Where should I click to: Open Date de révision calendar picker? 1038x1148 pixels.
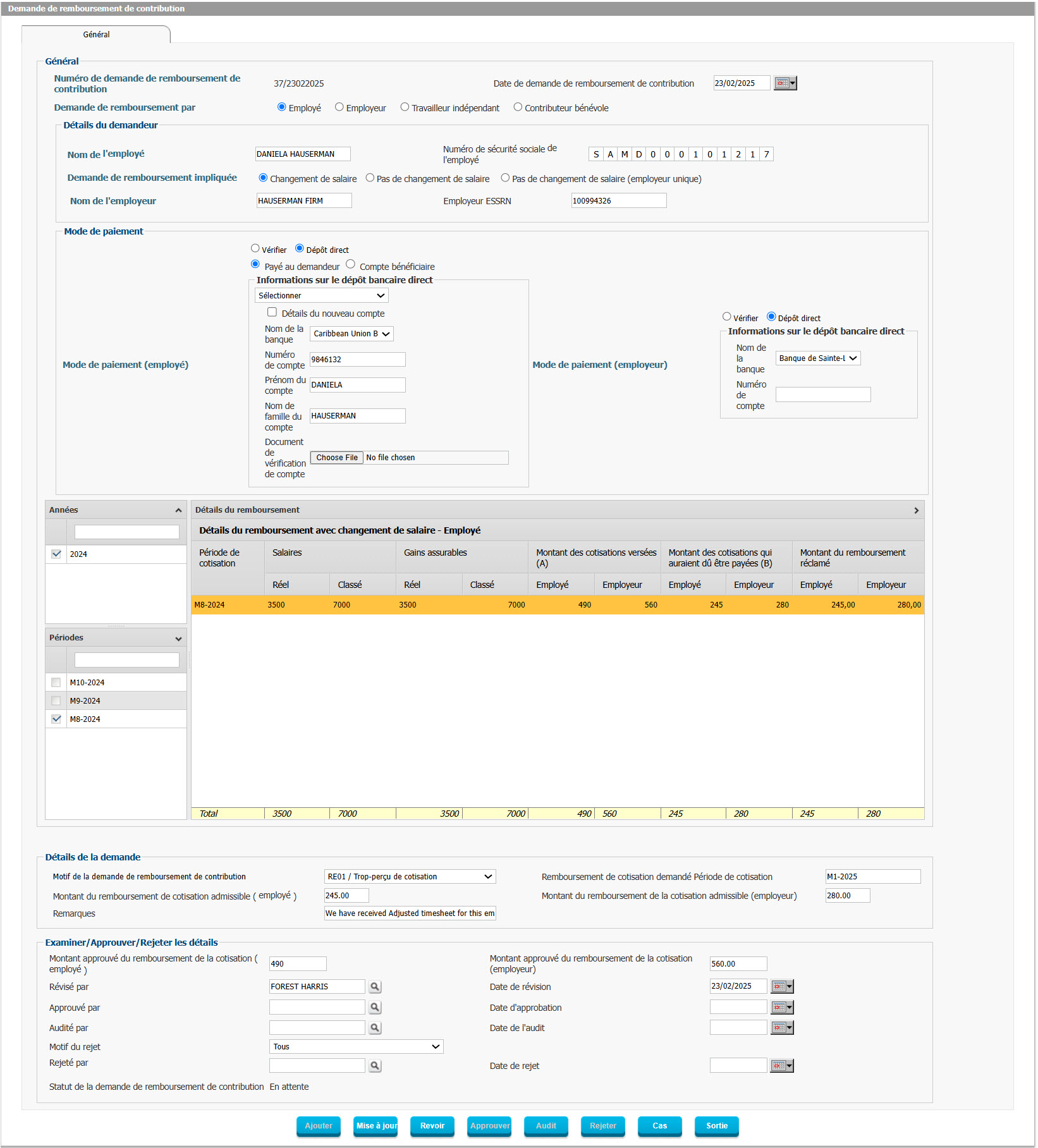coord(782,987)
